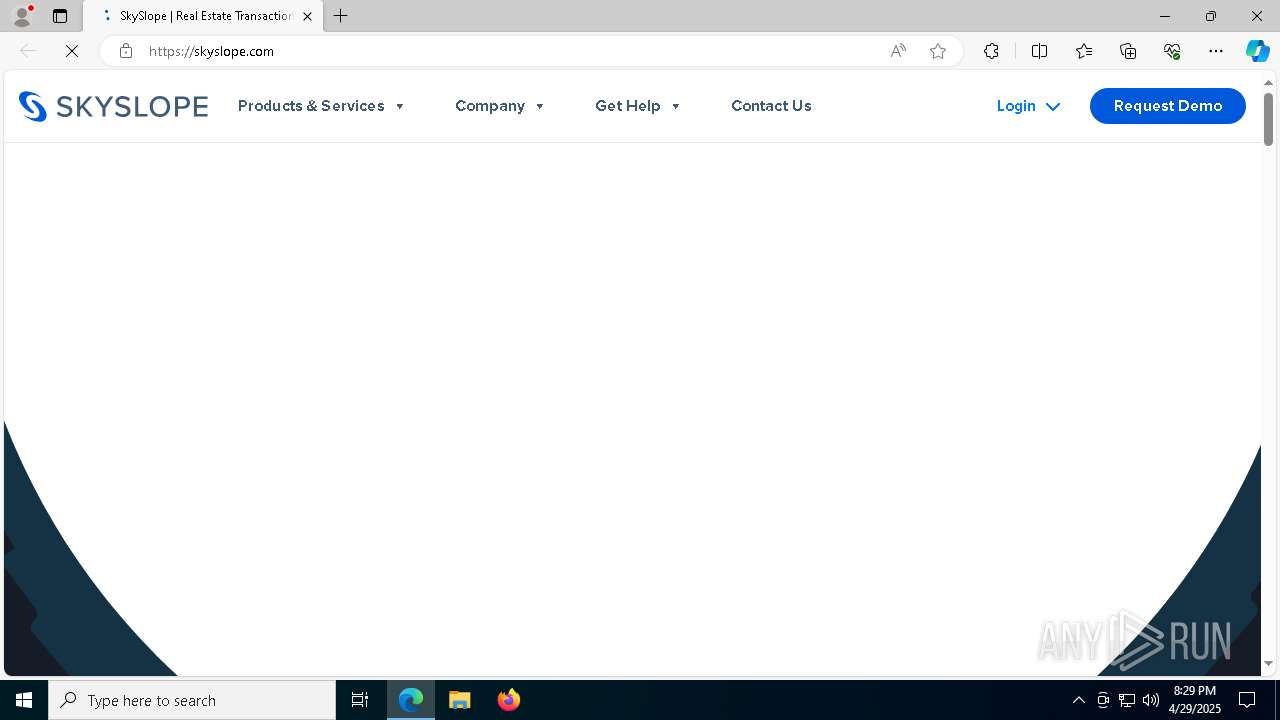Open Task View on taskbar
This screenshot has width=1280, height=720.
tap(360, 700)
